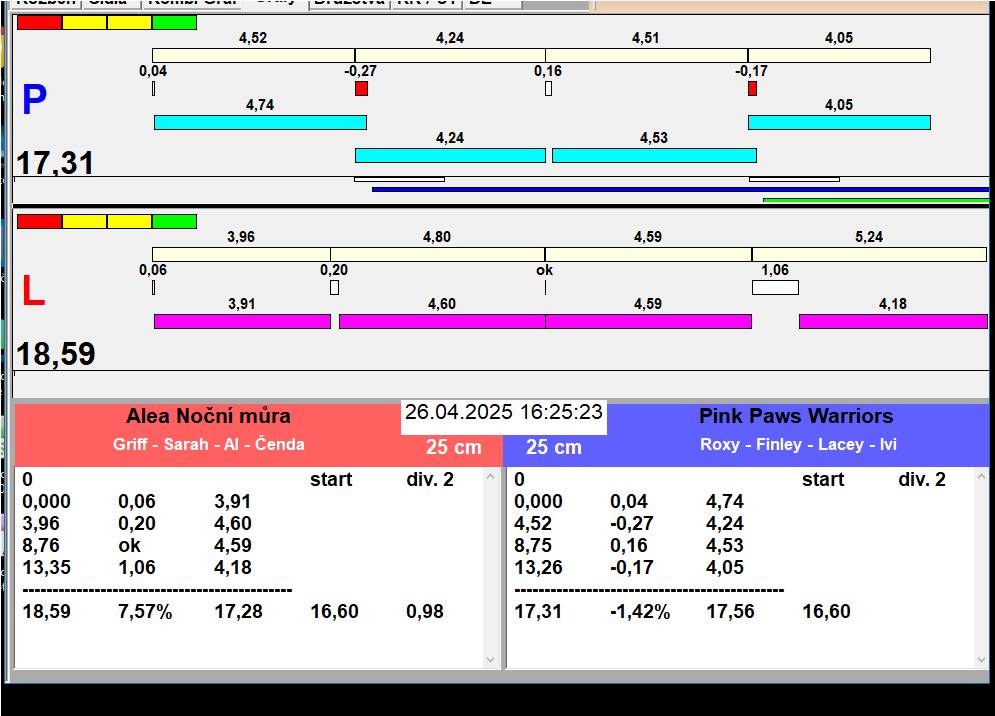
Task: Select the red -0,17 pass marker in lane P
Action: (752, 88)
